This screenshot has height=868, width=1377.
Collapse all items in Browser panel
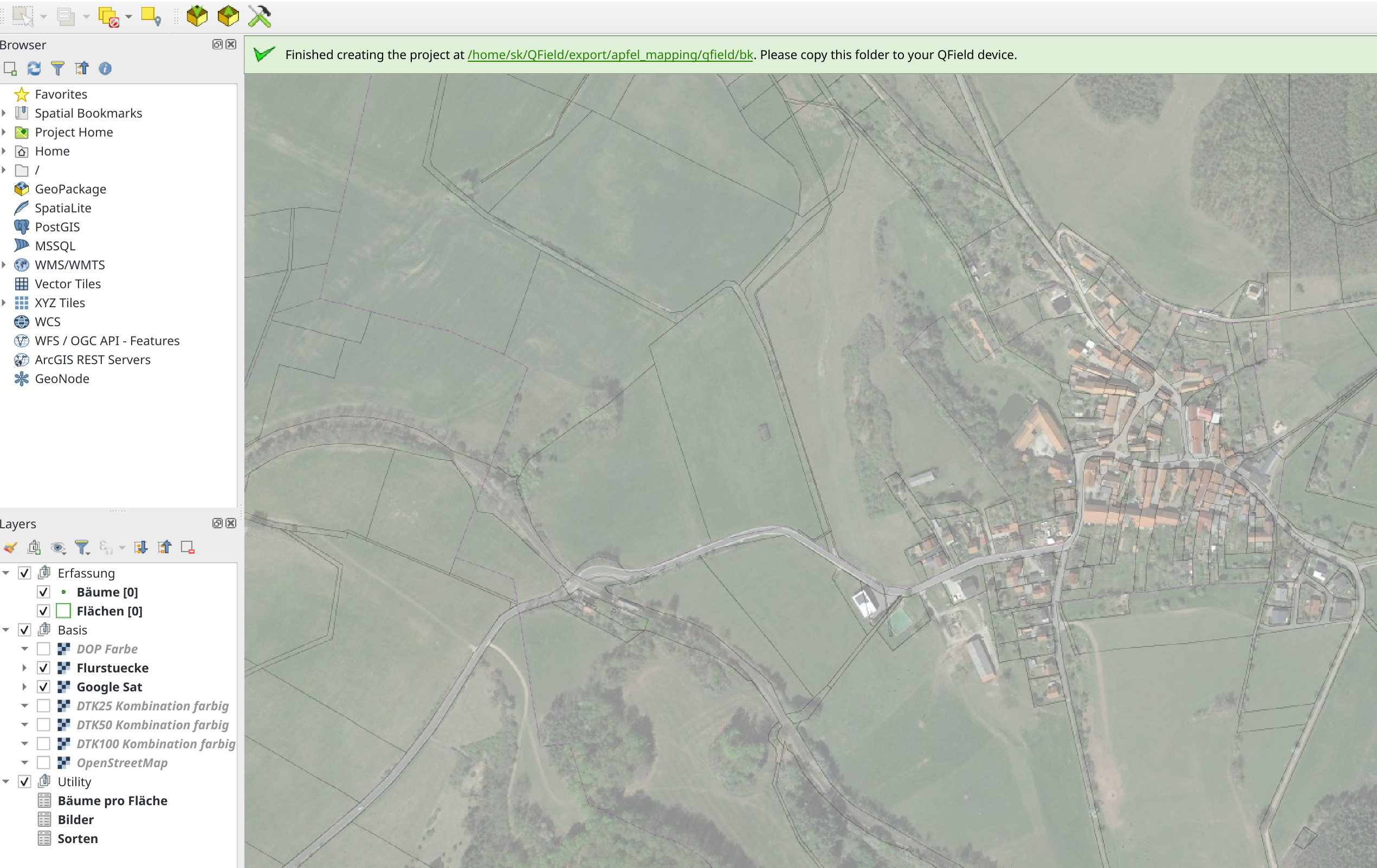(82, 69)
